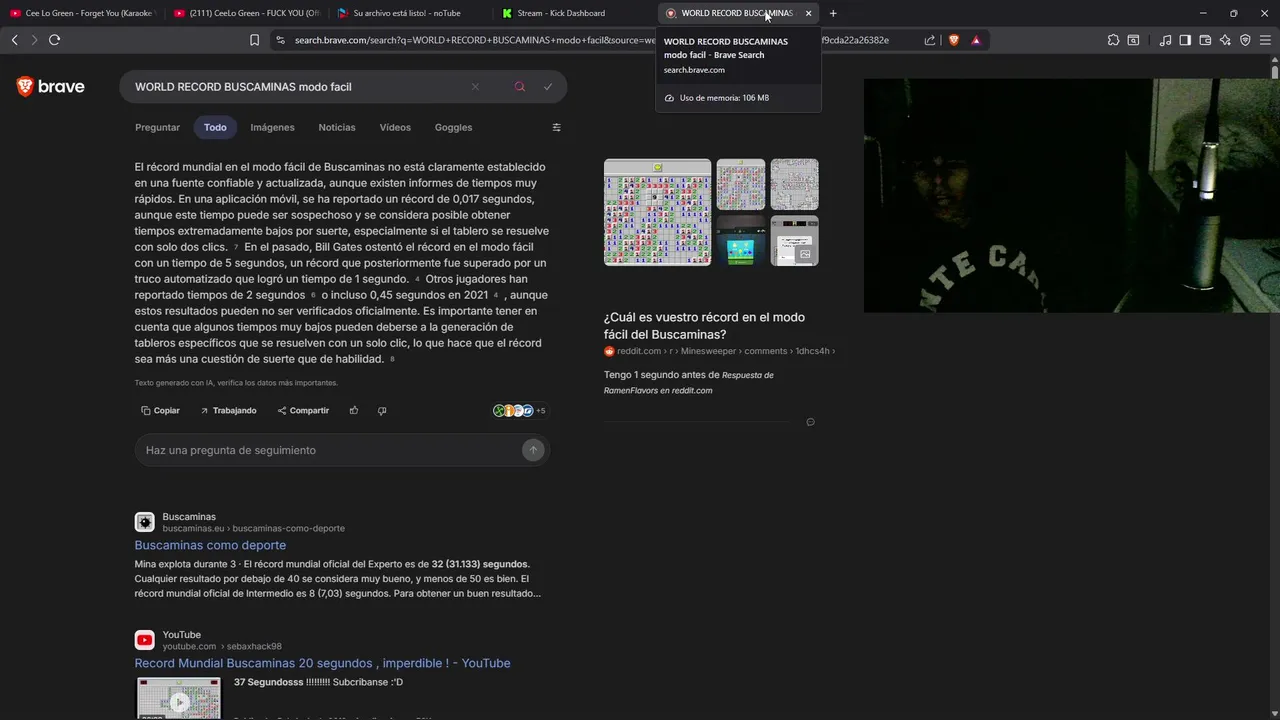Image resolution: width=1280 pixels, height=720 pixels.
Task: Open the large minesweeper board thumbnail
Action: pyautogui.click(x=657, y=212)
